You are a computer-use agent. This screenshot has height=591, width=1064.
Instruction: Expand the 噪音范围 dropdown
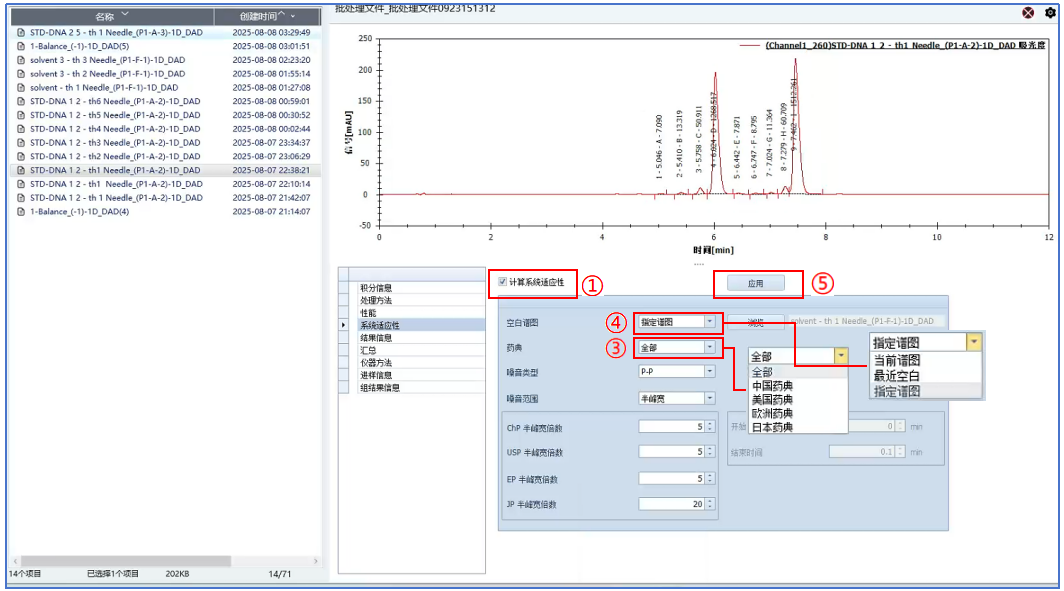(x=709, y=398)
